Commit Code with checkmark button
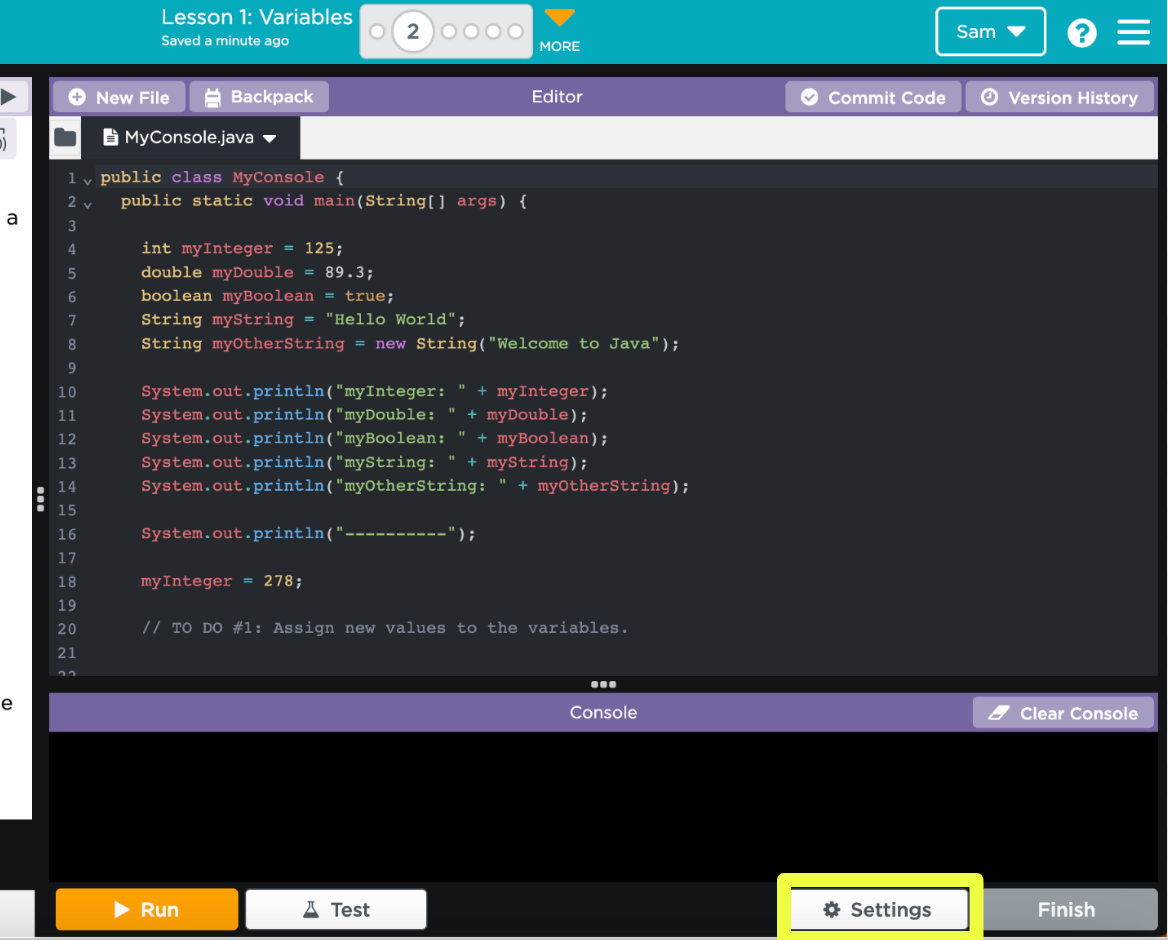The image size is (1168, 940). point(873,97)
